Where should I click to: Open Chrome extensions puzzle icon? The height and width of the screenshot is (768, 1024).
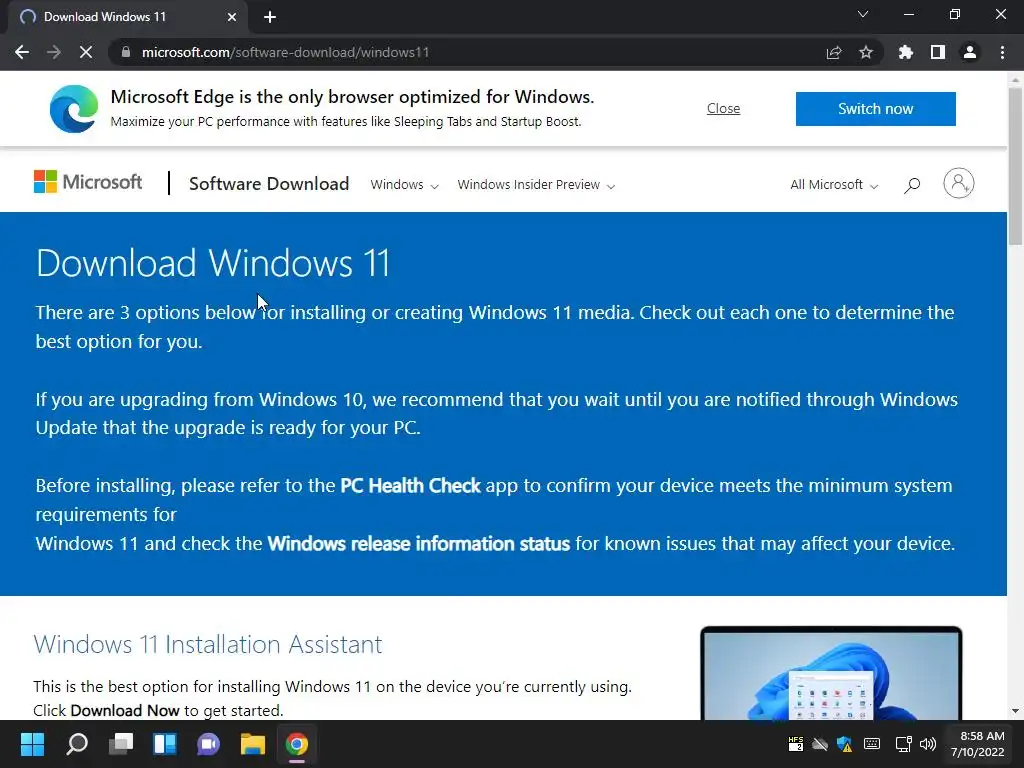tap(905, 52)
